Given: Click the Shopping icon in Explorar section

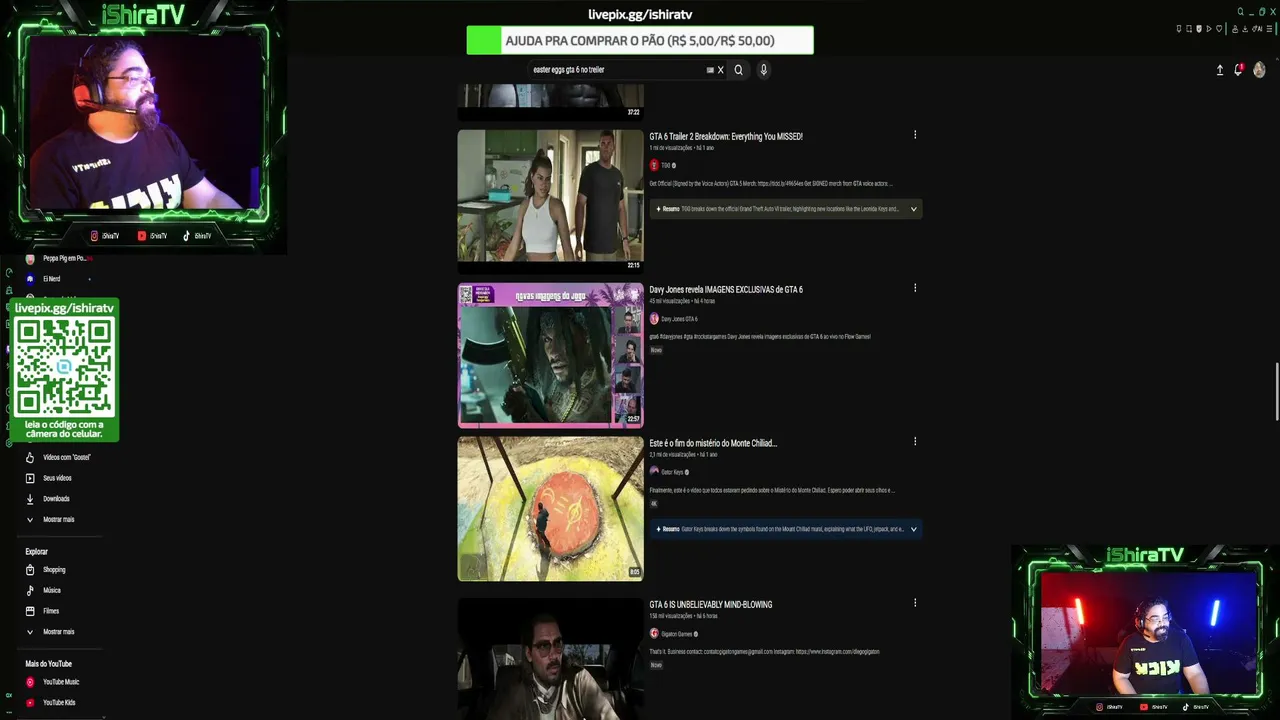Looking at the screenshot, I should tap(30, 570).
